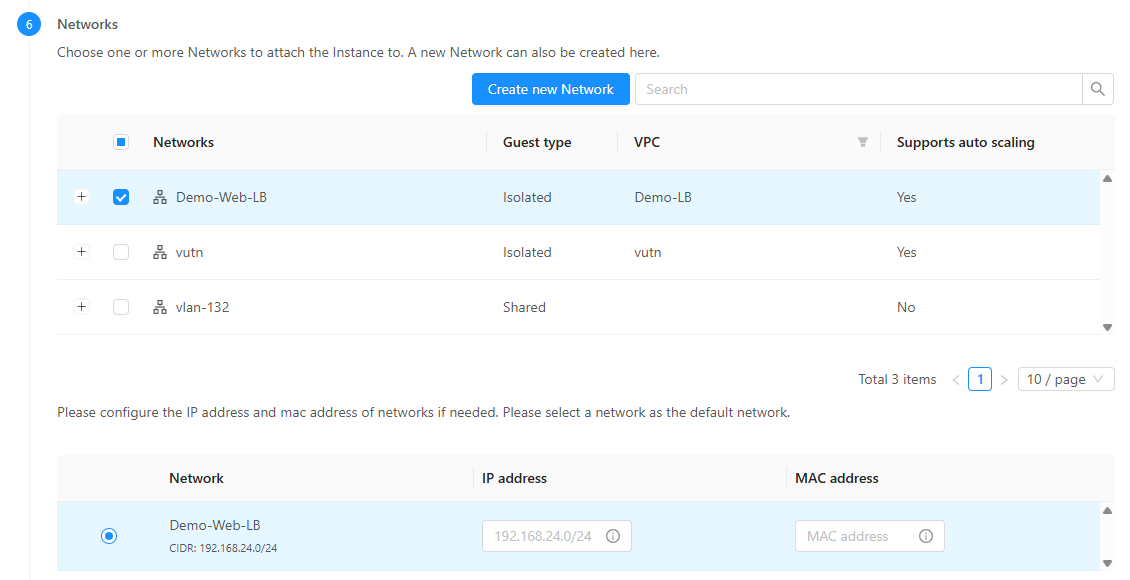
Task: Select page 1 in pagination
Action: pyautogui.click(x=980, y=379)
